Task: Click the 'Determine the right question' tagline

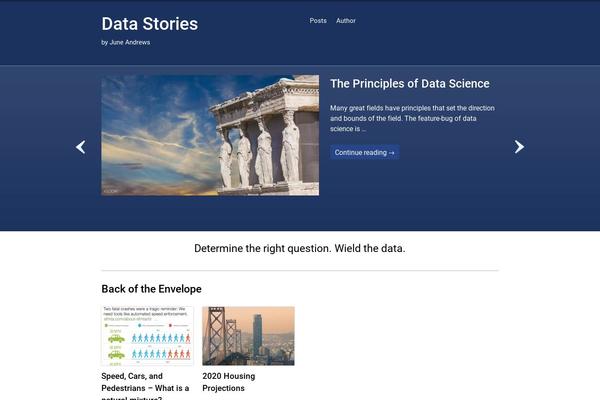Action: click(x=299, y=248)
